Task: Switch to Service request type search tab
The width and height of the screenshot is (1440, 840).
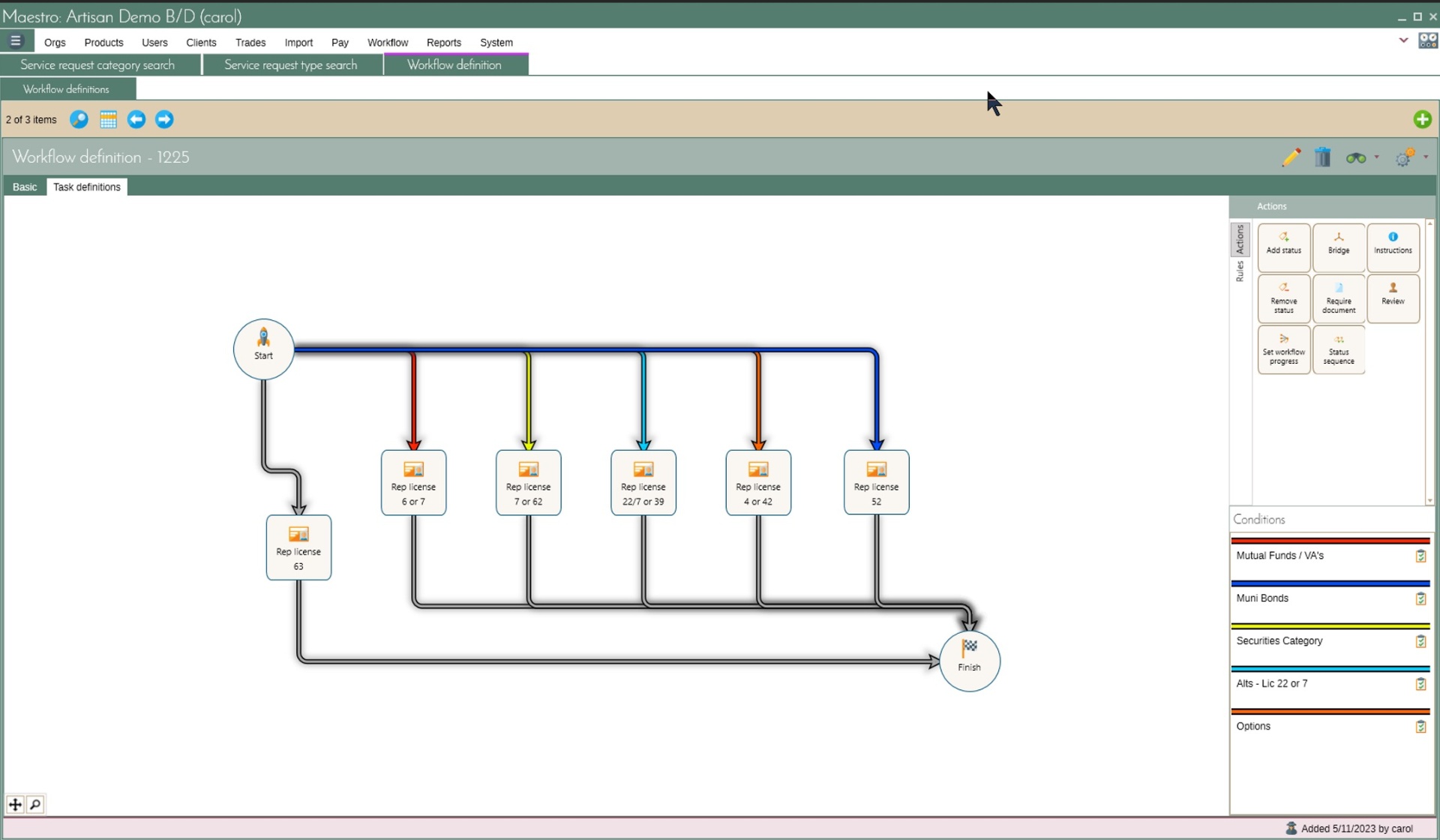Action: click(292, 65)
